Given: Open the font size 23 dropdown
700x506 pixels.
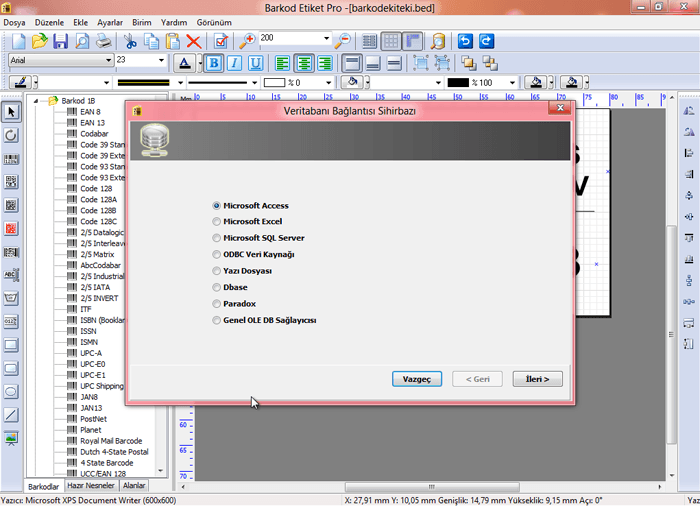Looking at the screenshot, I should point(161,60).
